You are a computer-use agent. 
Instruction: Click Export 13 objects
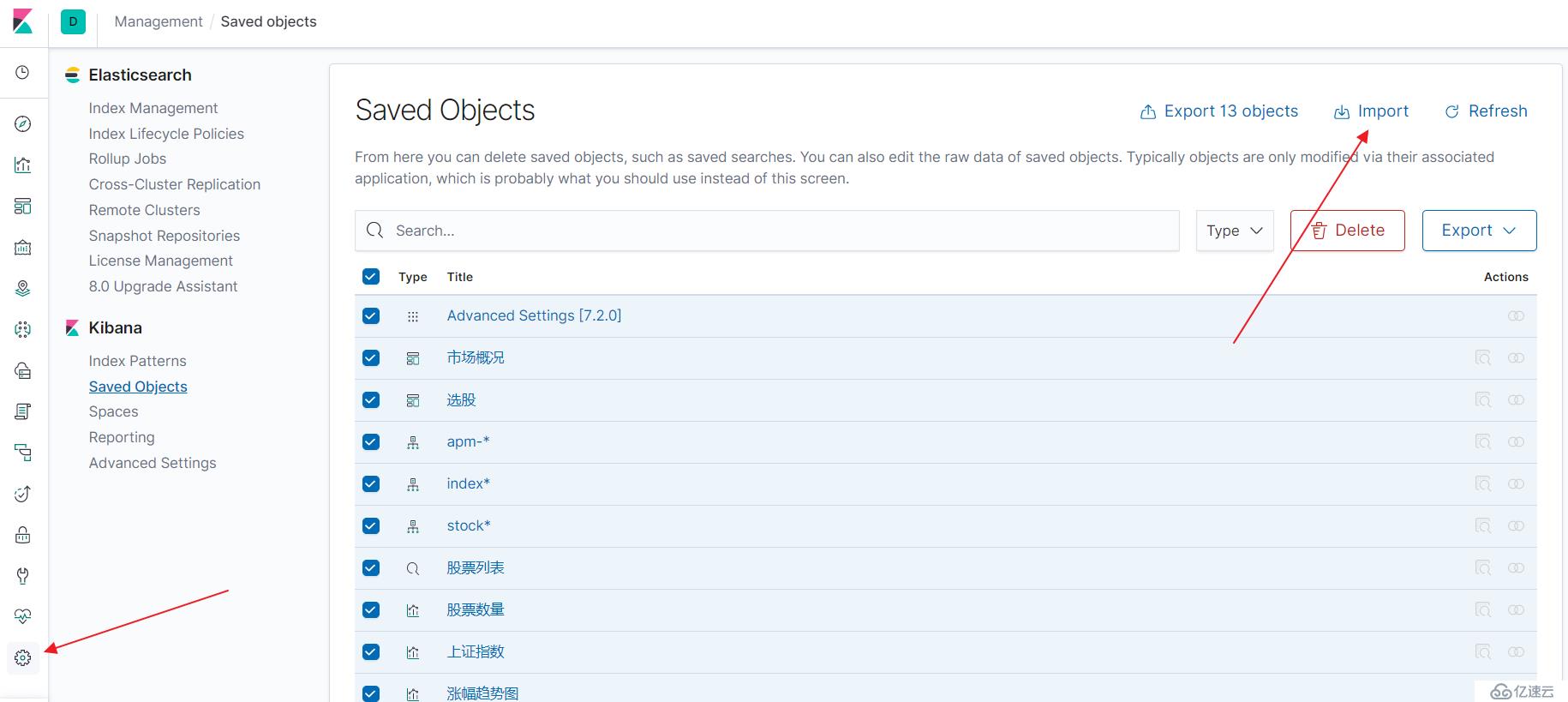(1219, 111)
